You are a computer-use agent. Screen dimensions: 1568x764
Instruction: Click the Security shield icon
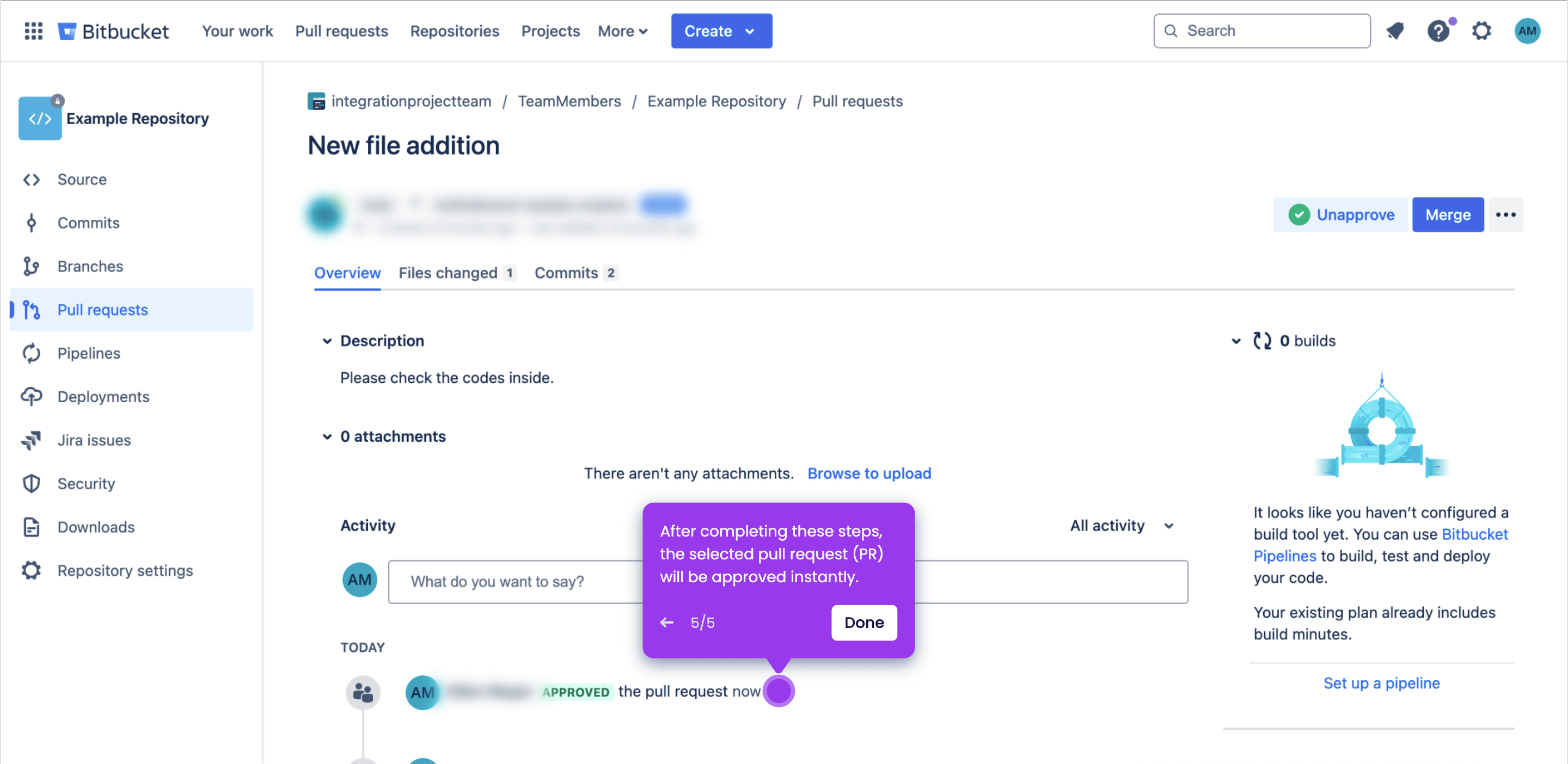[x=32, y=484]
